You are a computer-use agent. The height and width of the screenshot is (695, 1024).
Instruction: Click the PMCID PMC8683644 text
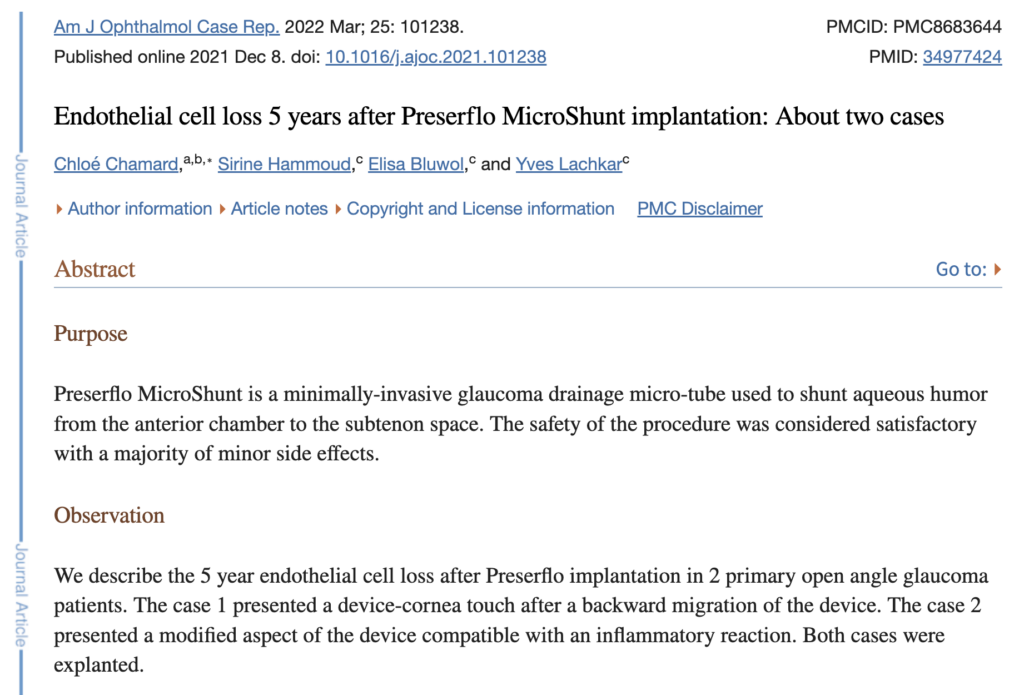tap(914, 27)
